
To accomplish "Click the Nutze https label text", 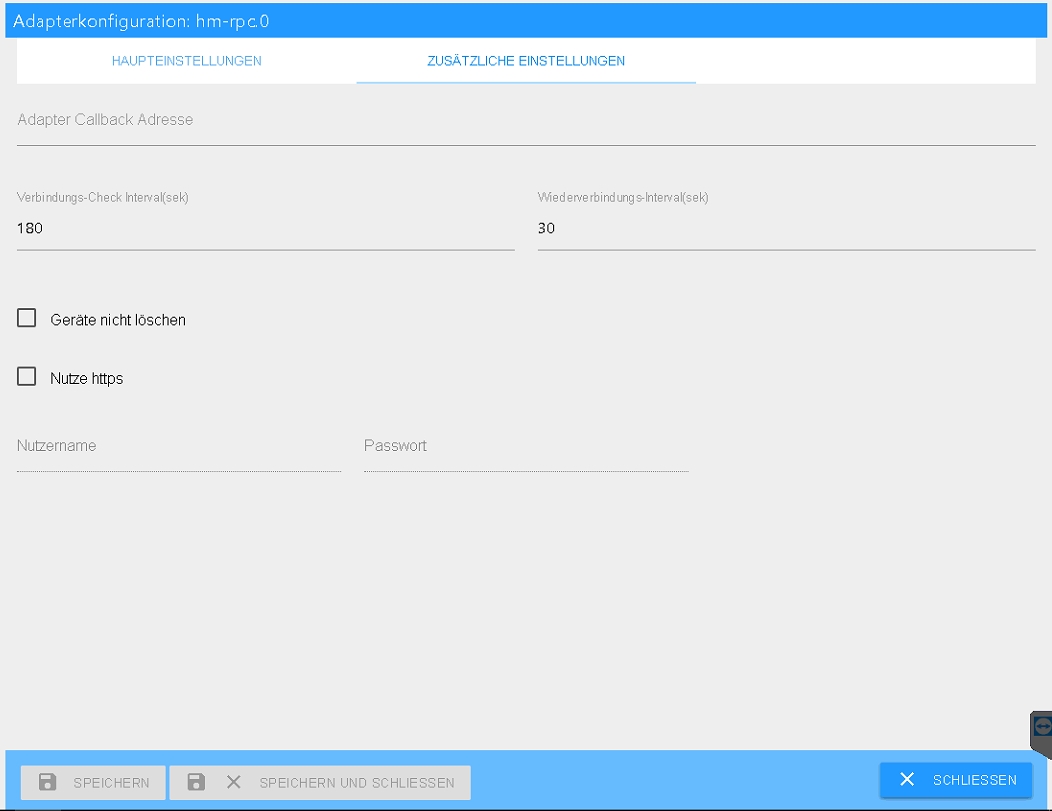I will pos(87,378).
